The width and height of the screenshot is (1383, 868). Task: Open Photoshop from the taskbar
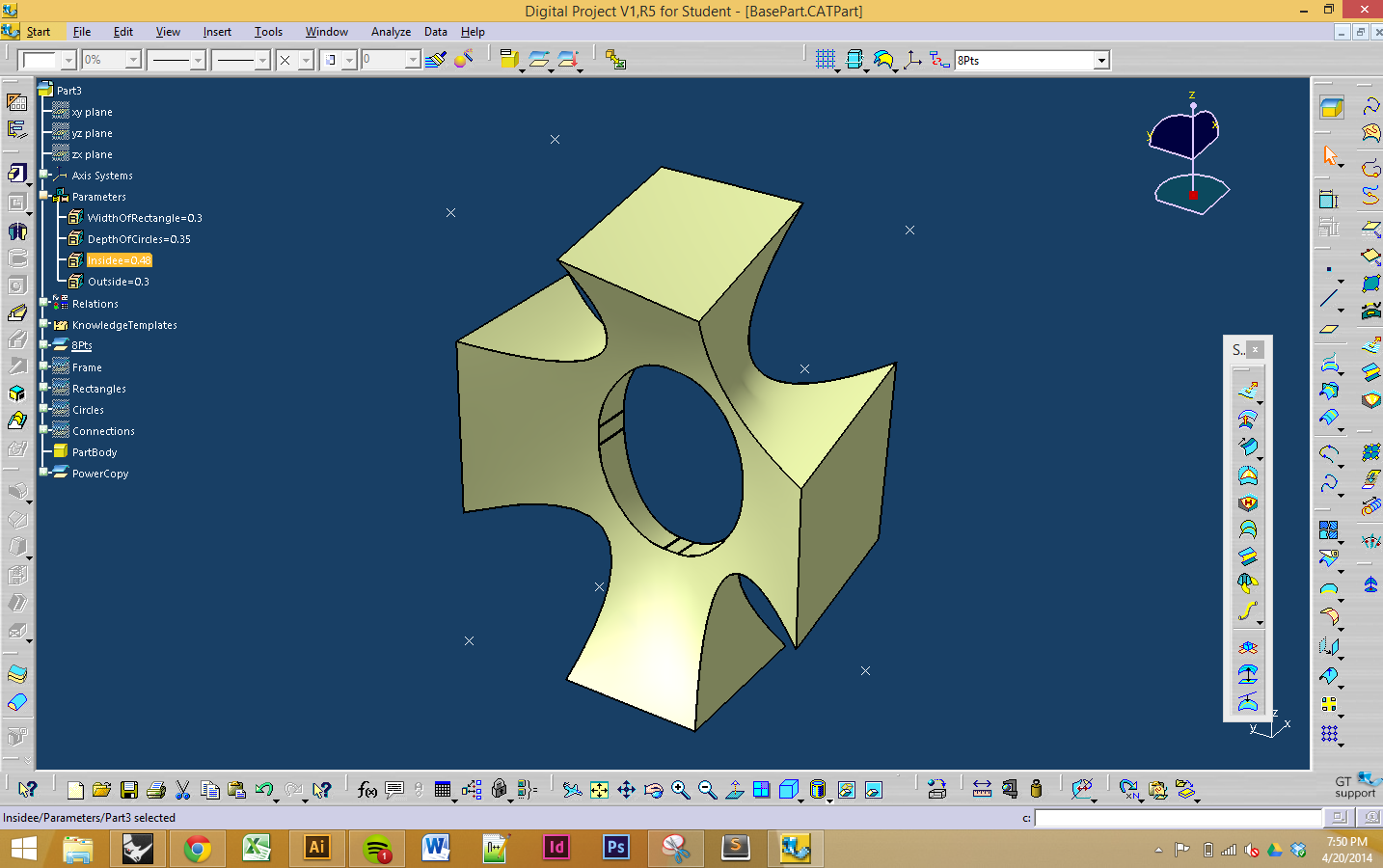(x=615, y=848)
